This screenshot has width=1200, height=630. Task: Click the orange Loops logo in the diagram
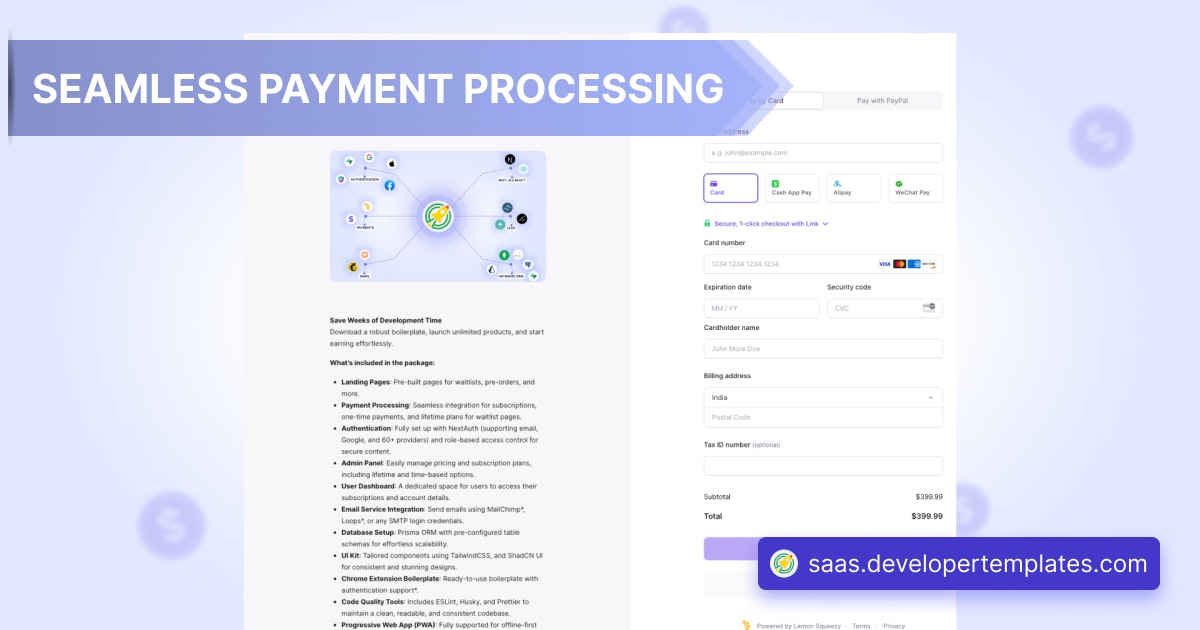(x=365, y=254)
